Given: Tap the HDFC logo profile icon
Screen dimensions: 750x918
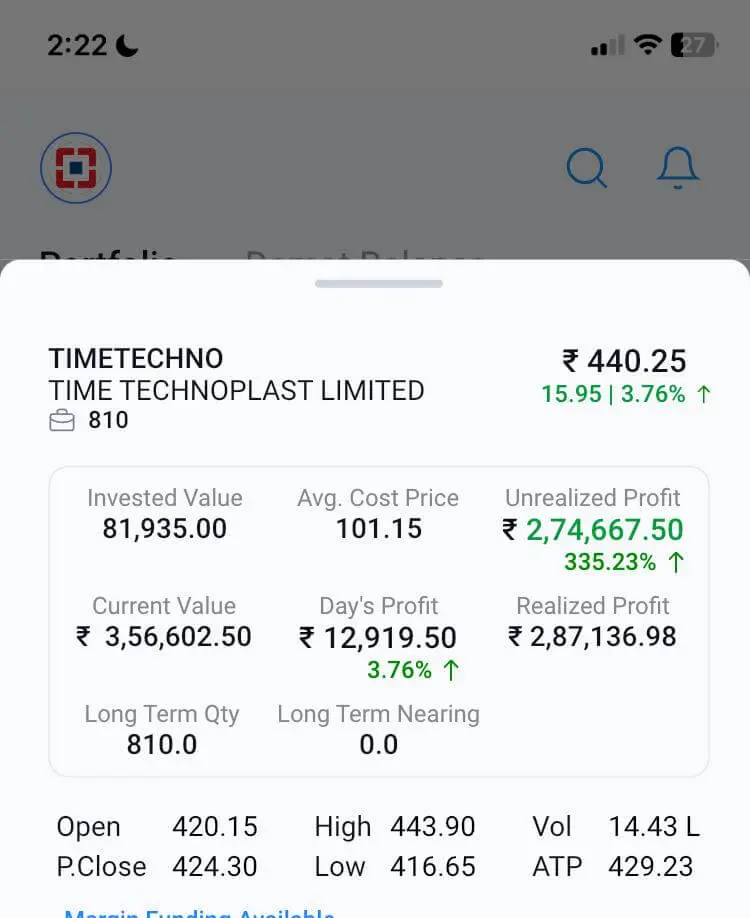Looking at the screenshot, I should coord(76,168).
